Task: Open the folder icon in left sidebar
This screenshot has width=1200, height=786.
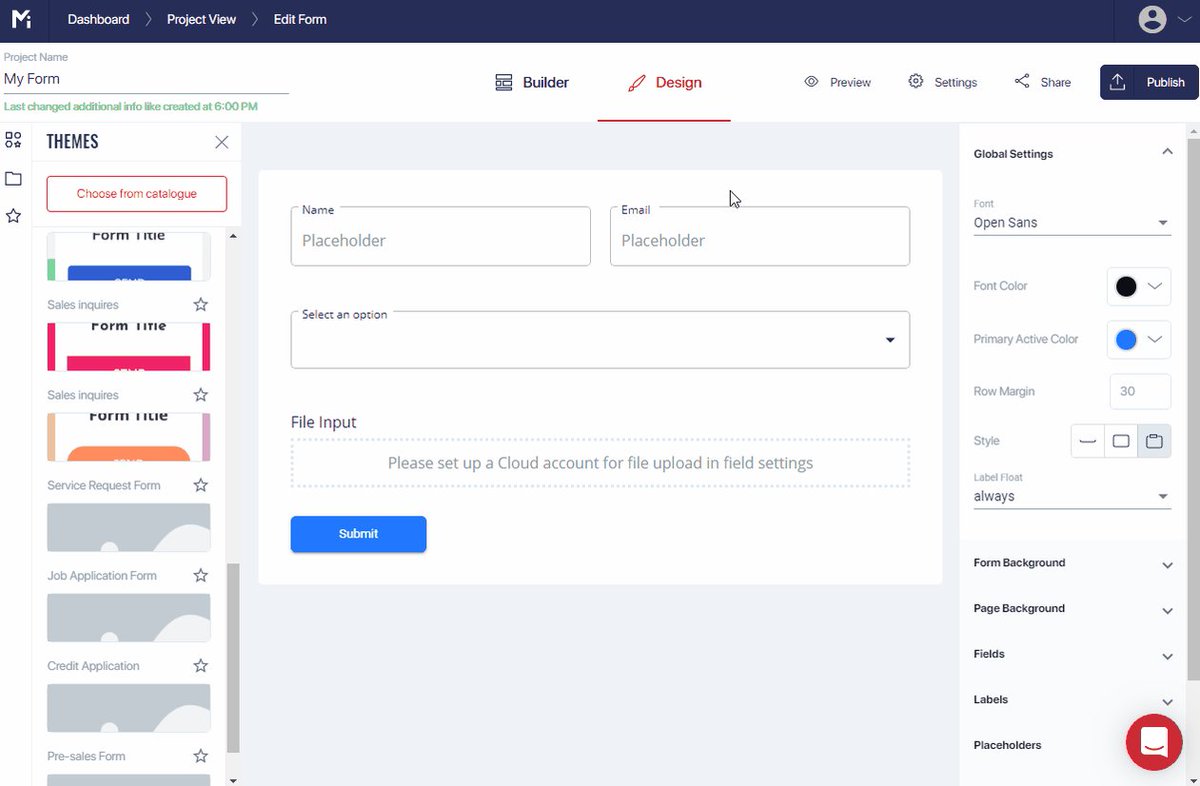Action: (13, 178)
